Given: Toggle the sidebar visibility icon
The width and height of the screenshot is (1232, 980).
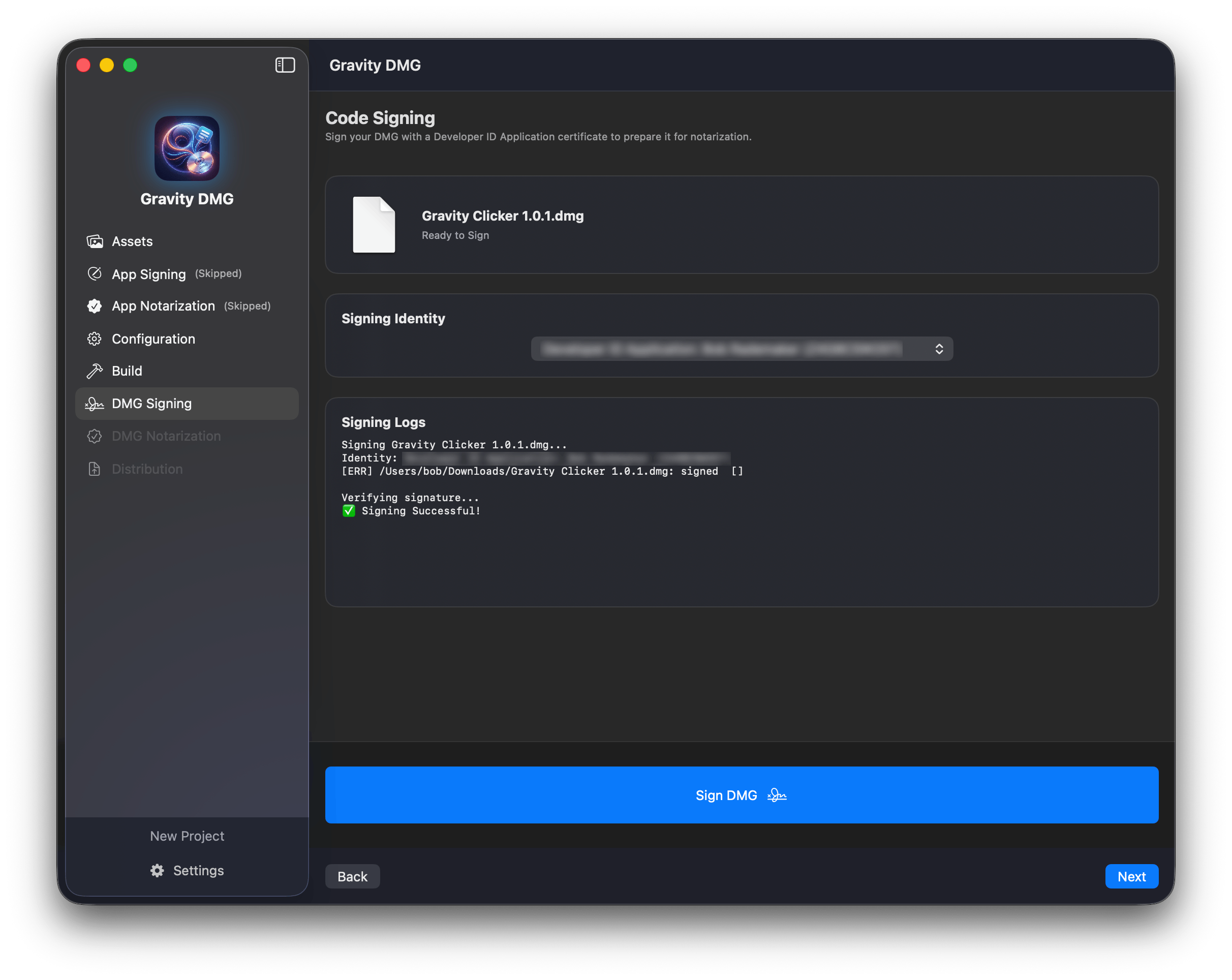Looking at the screenshot, I should (285, 65).
